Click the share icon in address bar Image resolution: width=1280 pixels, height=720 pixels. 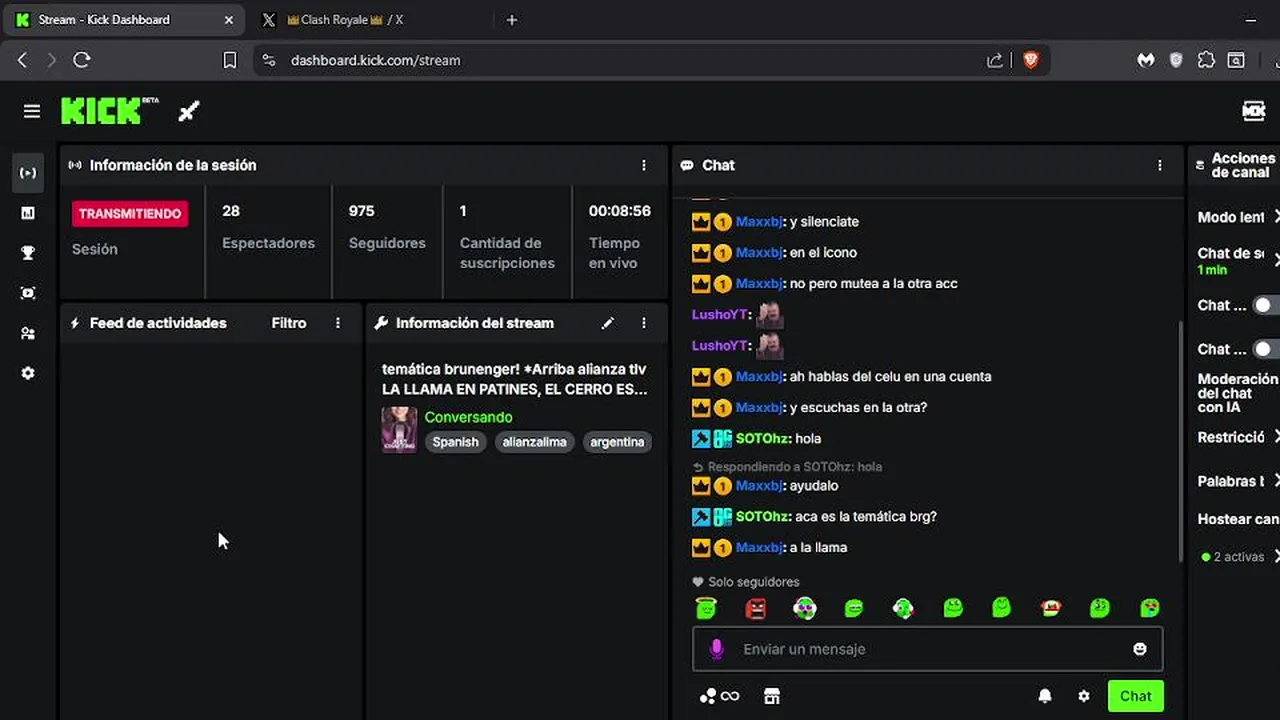[995, 60]
